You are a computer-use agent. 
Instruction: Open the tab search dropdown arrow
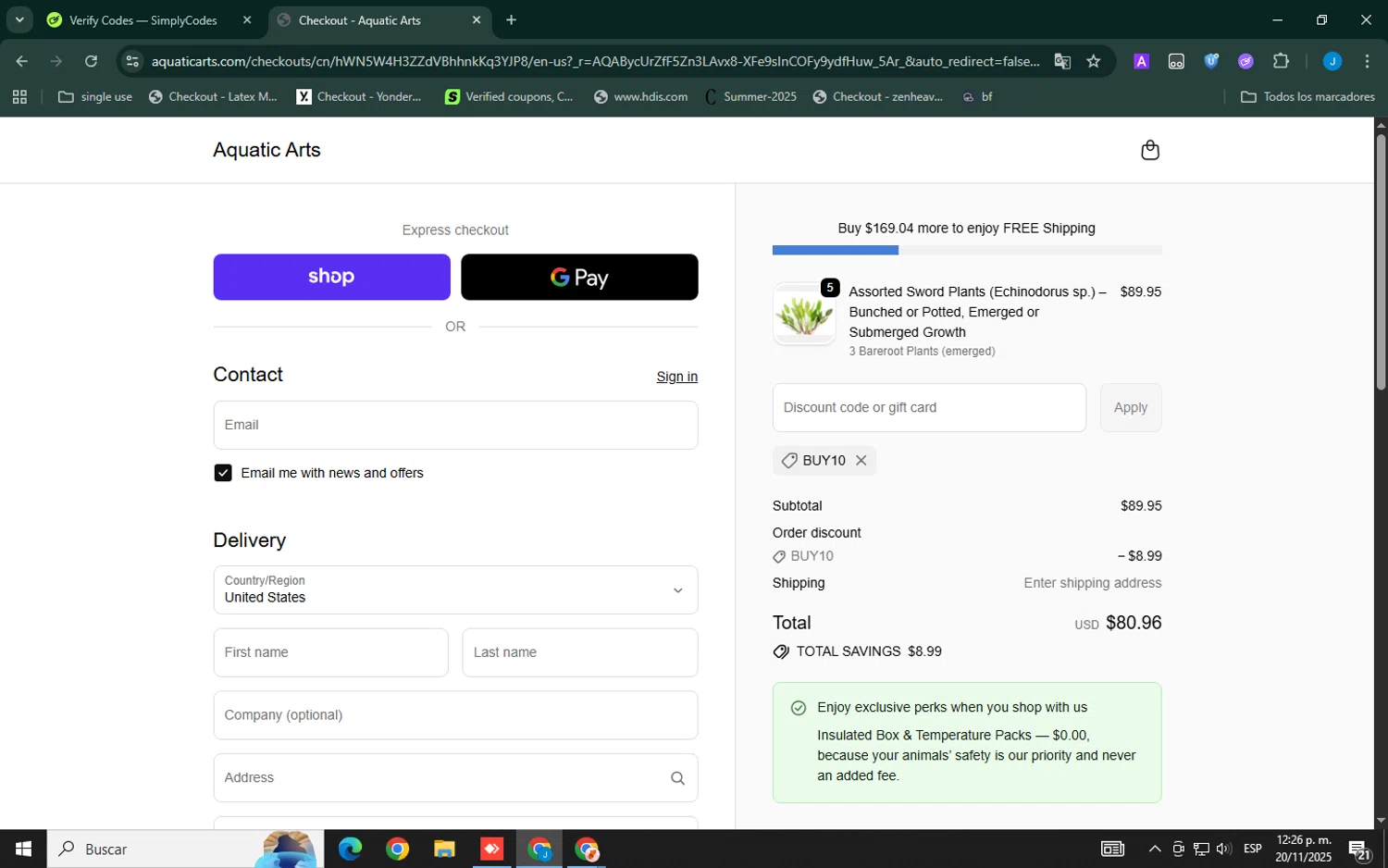point(19,19)
